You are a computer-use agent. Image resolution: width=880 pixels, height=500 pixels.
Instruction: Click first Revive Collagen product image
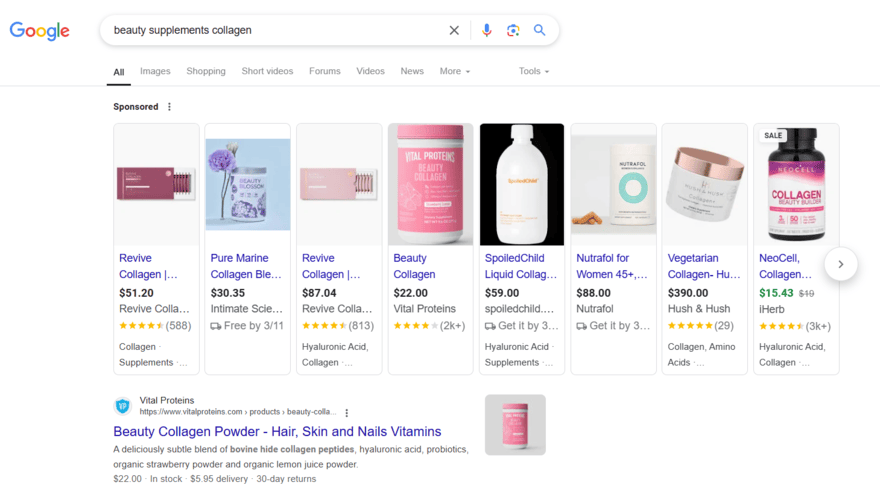pyautogui.click(x=156, y=184)
